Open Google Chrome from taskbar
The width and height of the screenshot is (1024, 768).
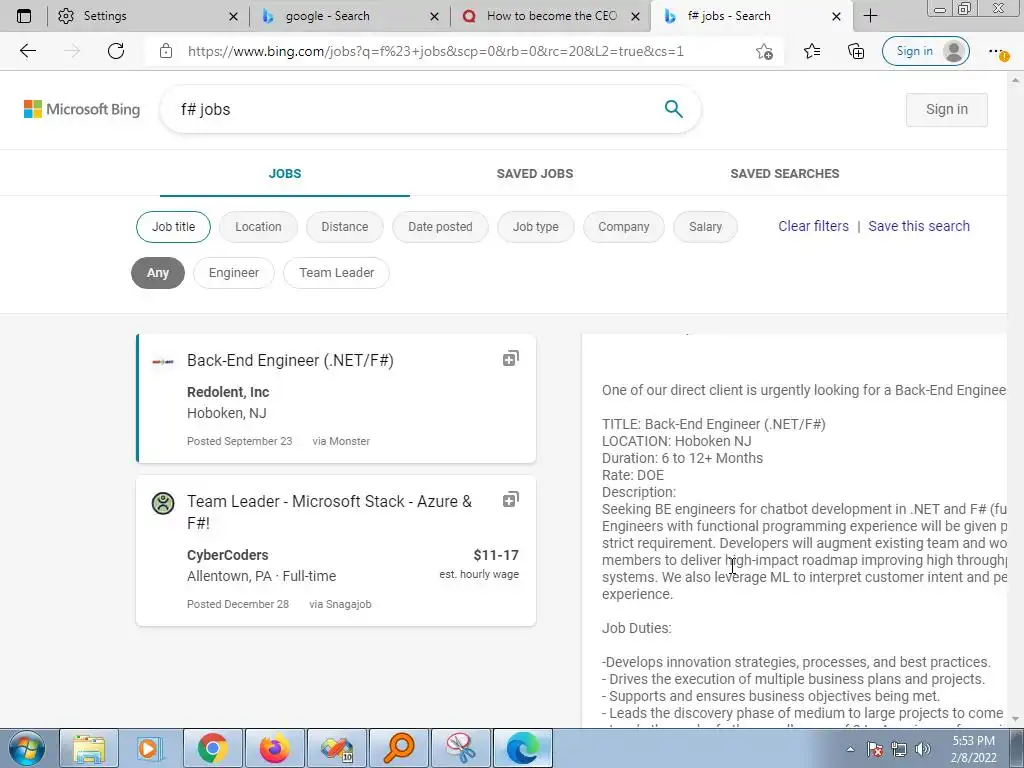pyautogui.click(x=213, y=748)
